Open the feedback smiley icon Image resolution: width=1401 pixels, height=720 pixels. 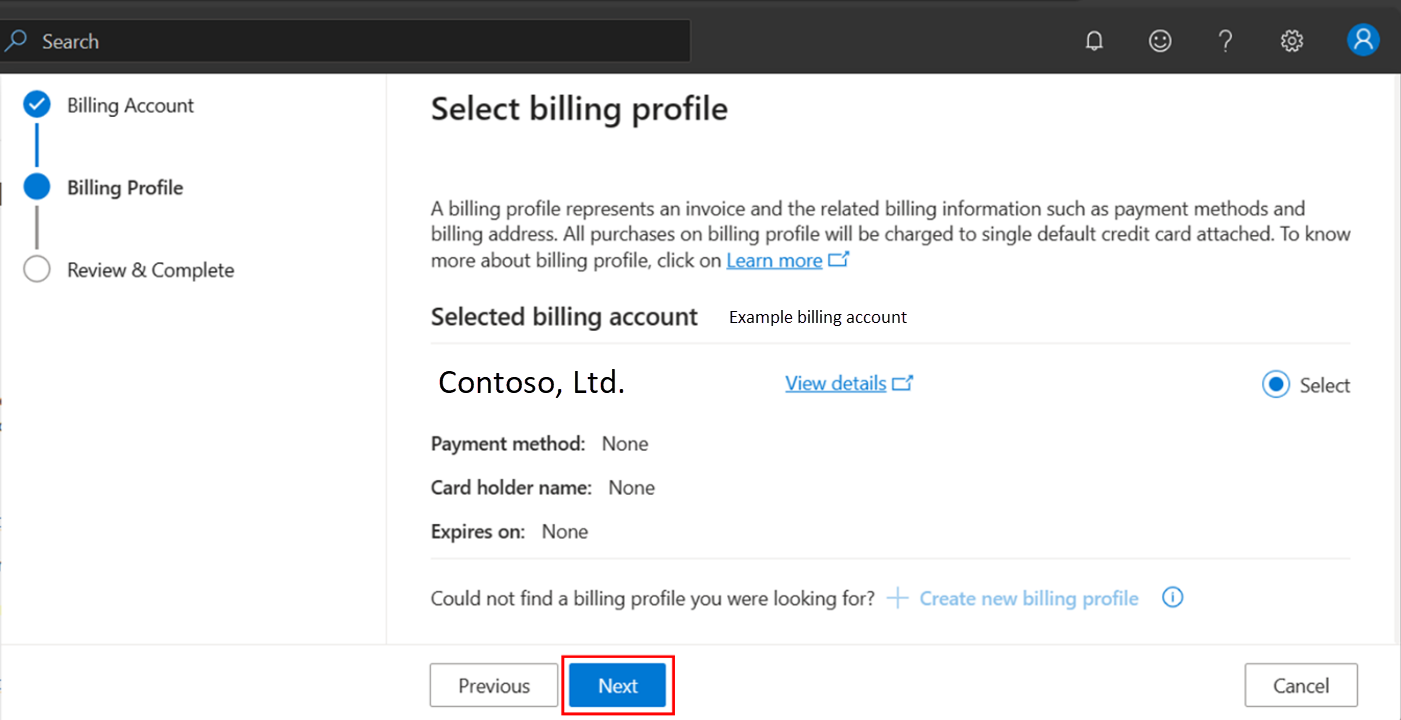1160,41
